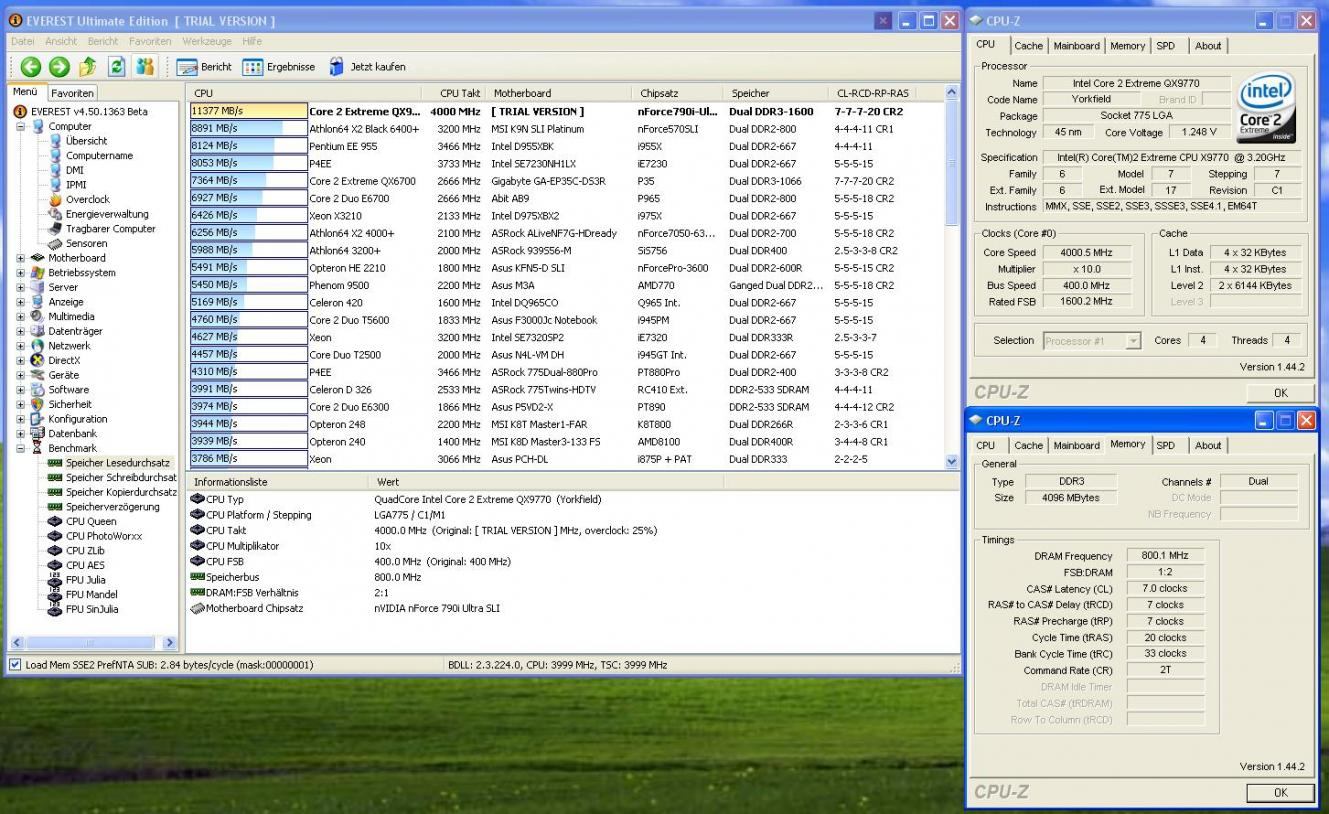This screenshot has height=814, width=1329.
Task: Click the Refresh icon in the EVEREST toolbar
Action: pos(117,67)
